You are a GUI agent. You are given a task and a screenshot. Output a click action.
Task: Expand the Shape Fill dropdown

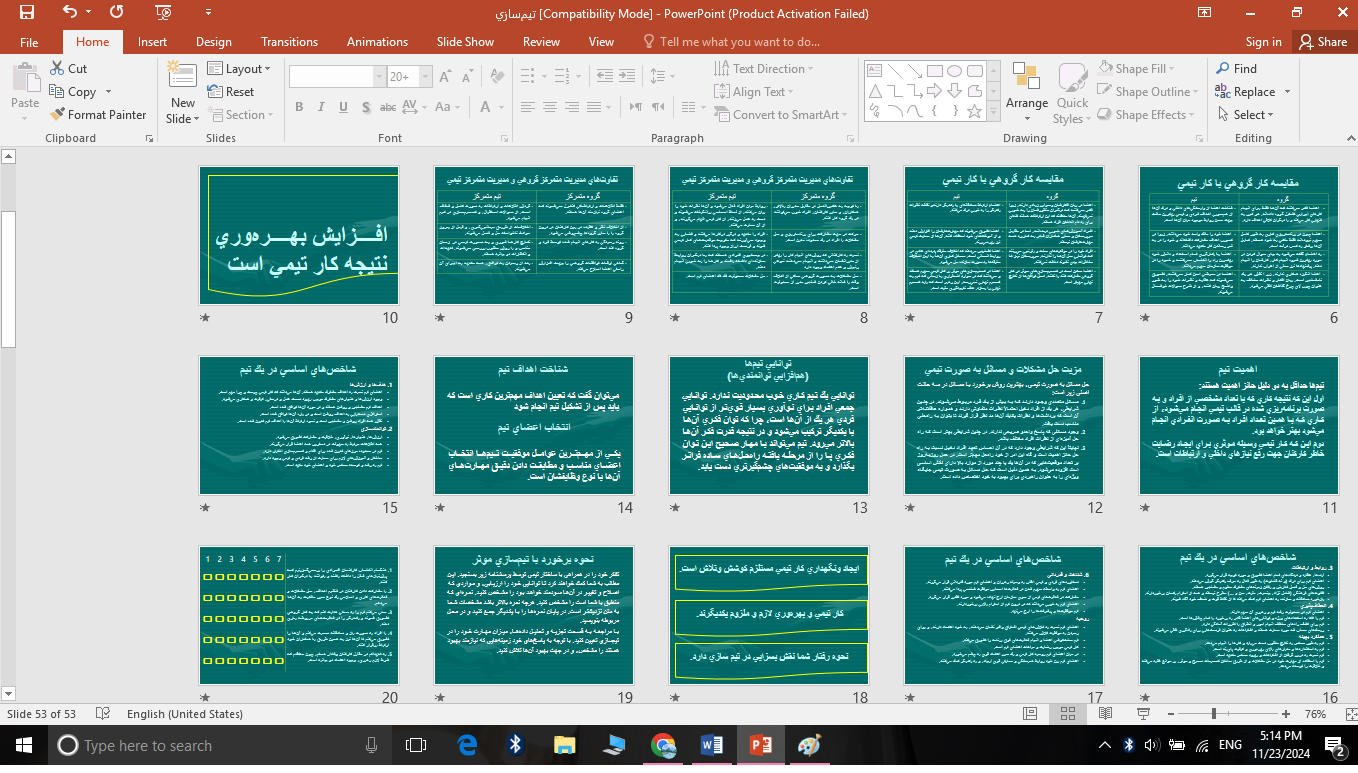(1171, 69)
